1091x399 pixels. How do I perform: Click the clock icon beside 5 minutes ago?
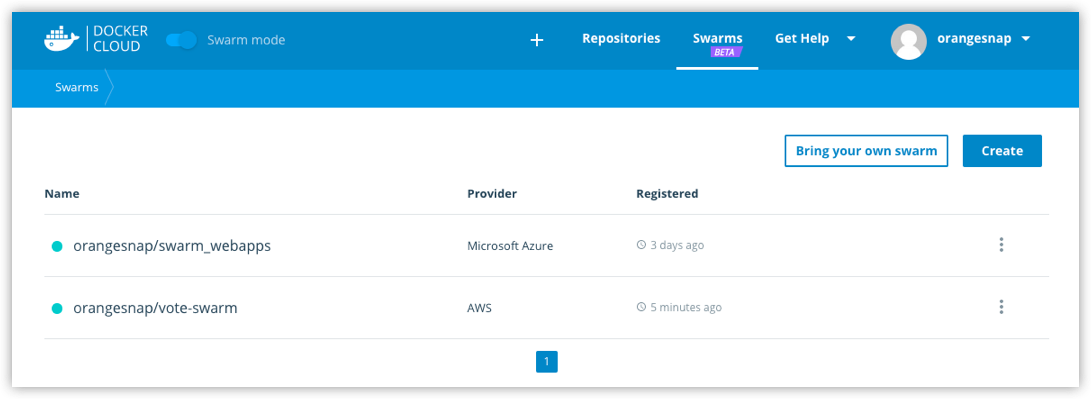[x=642, y=307]
